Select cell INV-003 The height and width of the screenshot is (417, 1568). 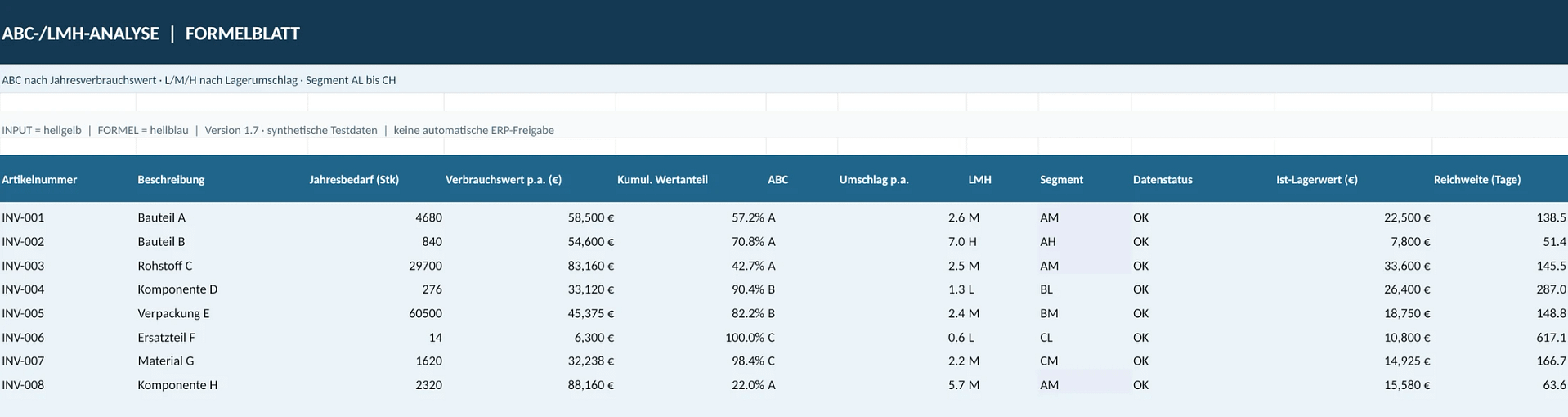[68, 266]
